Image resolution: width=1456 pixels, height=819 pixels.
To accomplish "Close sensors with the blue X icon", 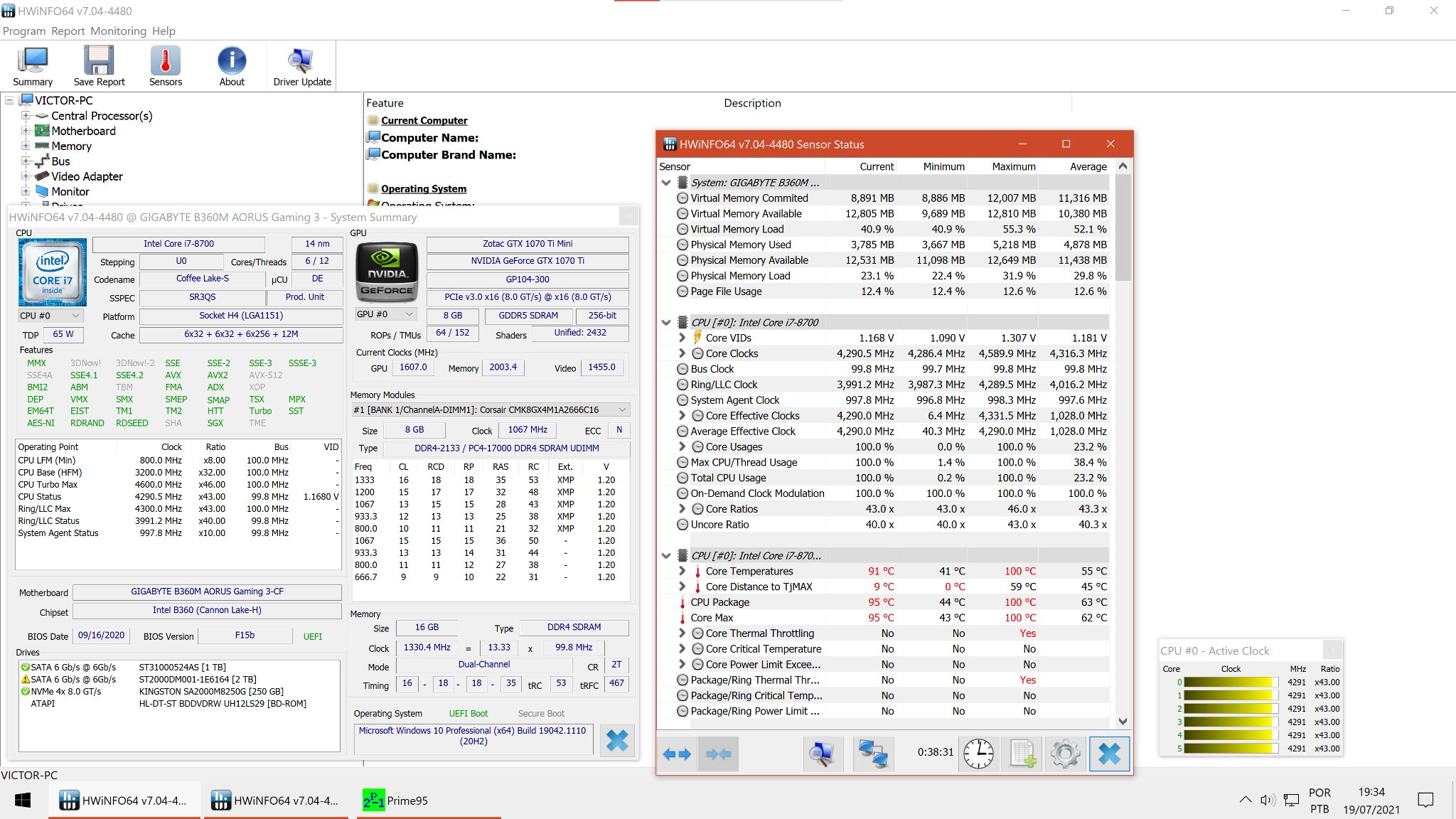I will pyautogui.click(x=1109, y=754).
